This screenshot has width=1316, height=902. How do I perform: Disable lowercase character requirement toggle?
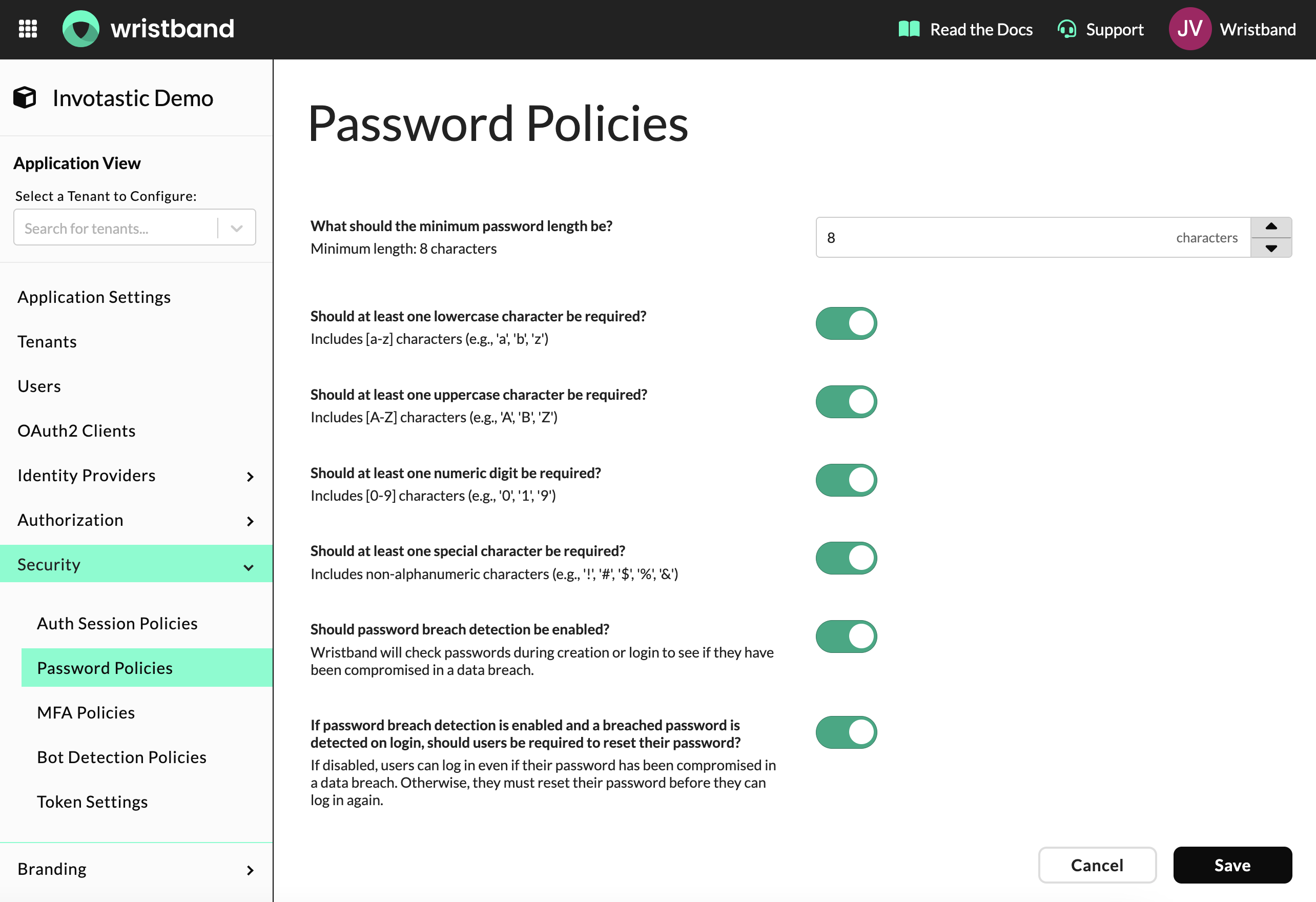pyautogui.click(x=846, y=323)
